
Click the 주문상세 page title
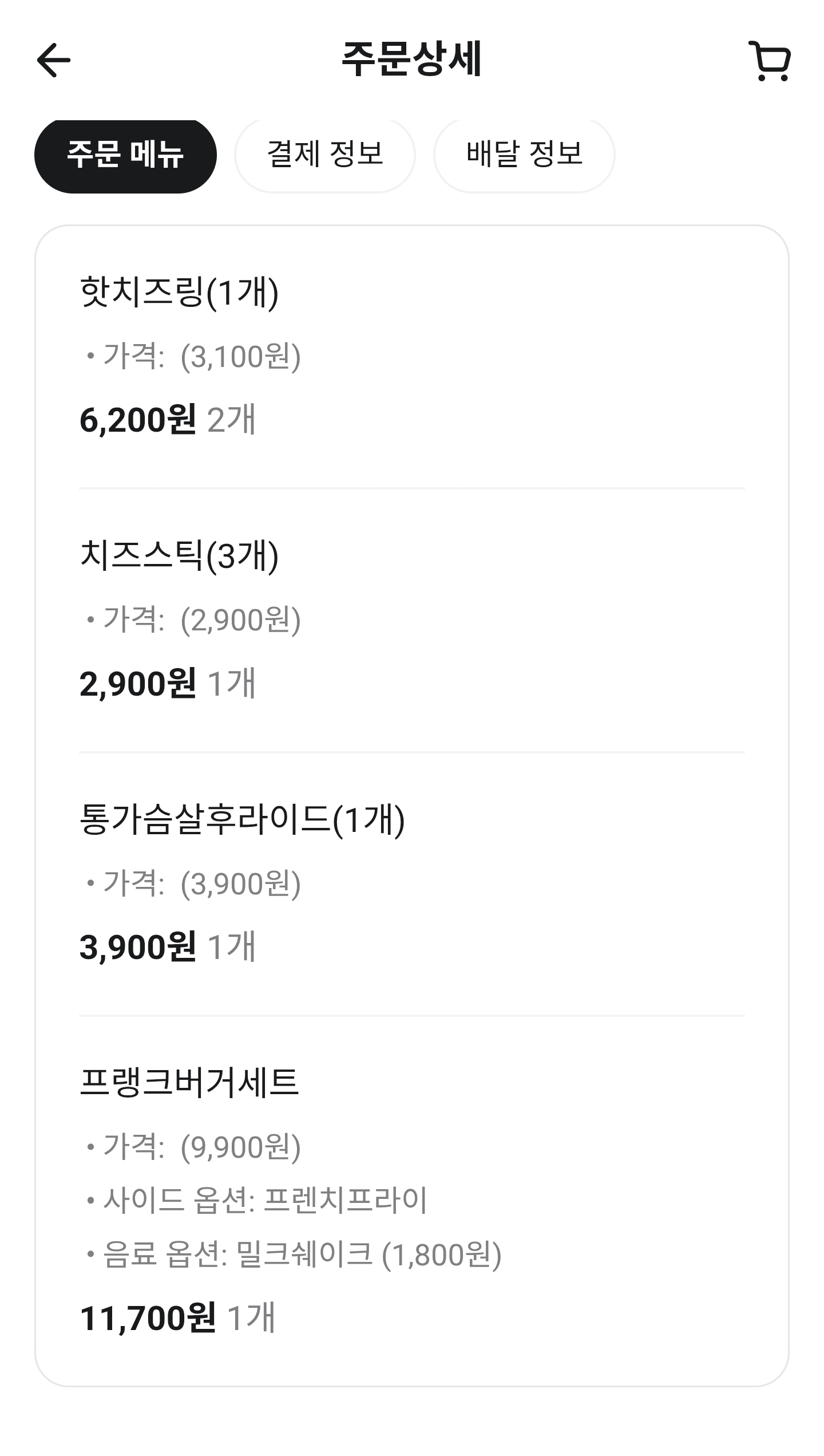coord(411,60)
